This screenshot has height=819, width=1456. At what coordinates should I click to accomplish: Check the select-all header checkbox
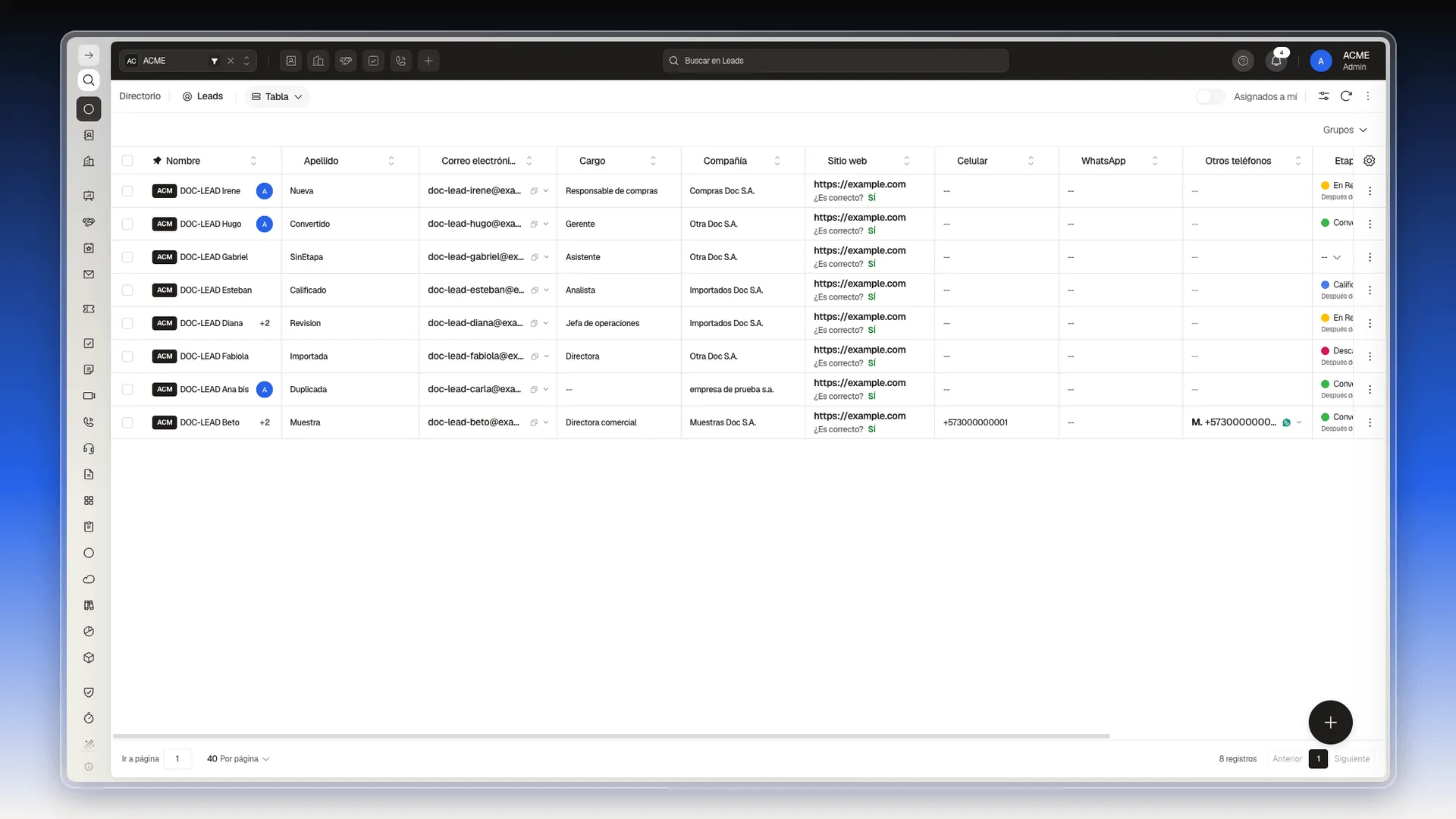point(127,161)
